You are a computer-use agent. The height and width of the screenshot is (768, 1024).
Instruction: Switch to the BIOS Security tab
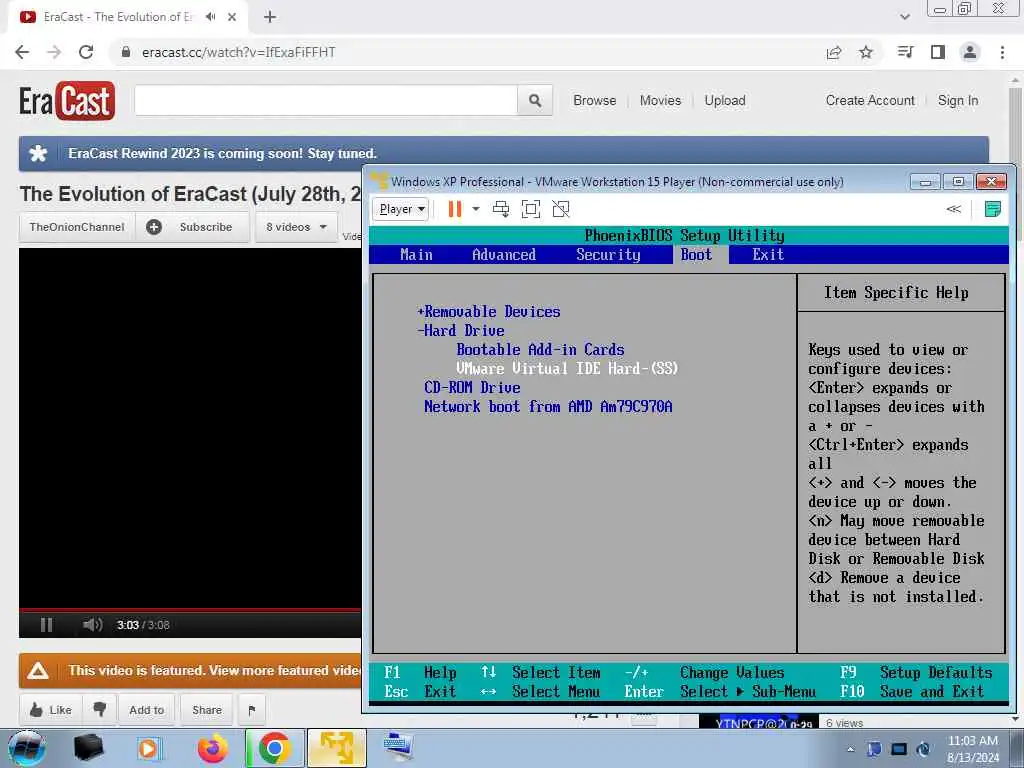coord(608,255)
